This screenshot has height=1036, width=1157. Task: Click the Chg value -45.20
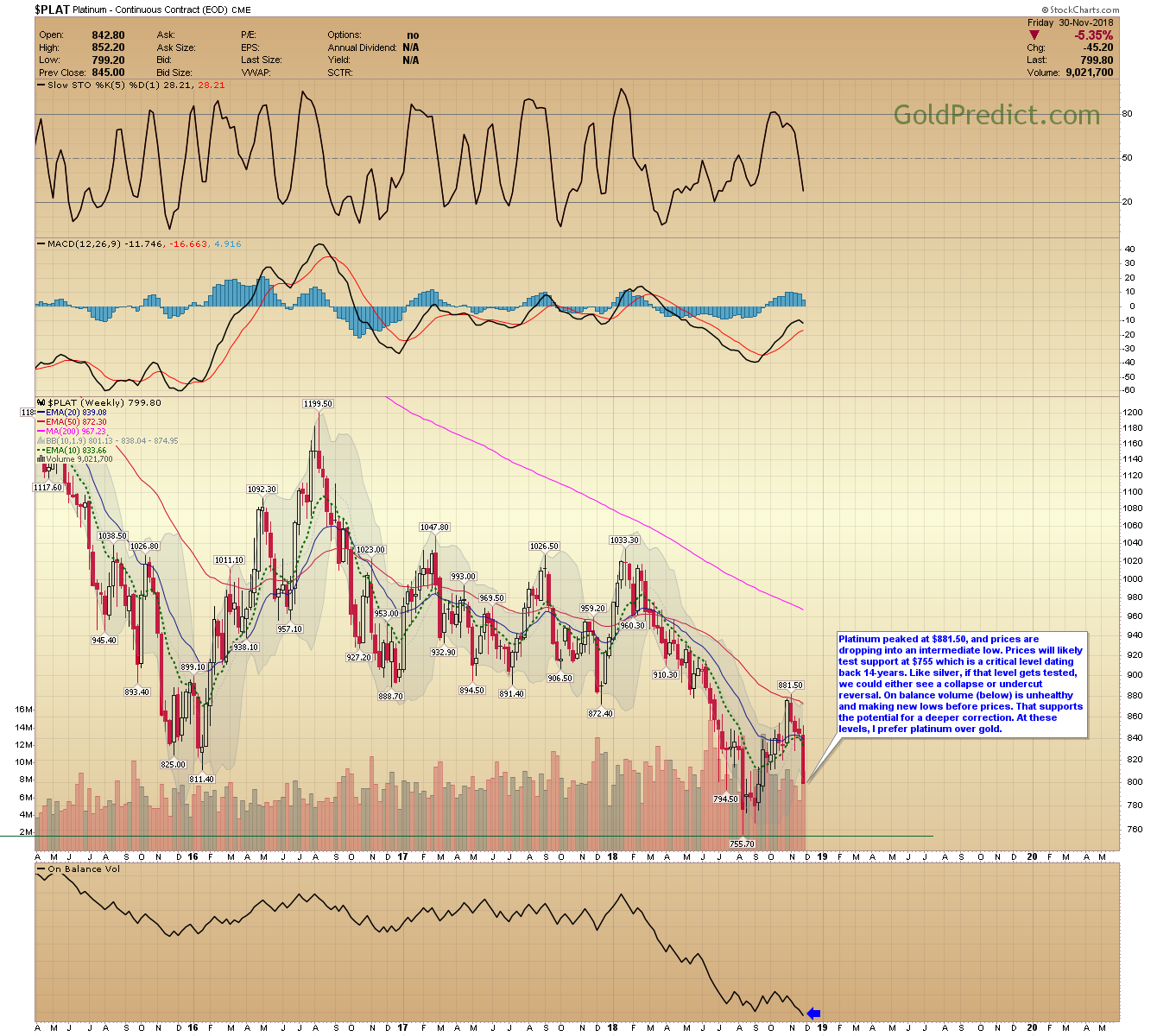1099,48
